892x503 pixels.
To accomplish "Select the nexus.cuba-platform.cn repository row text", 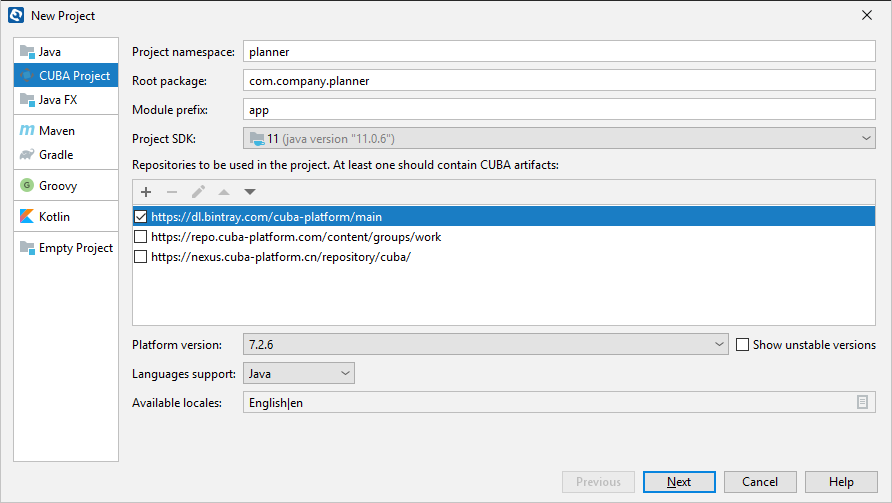I will coord(280,257).
